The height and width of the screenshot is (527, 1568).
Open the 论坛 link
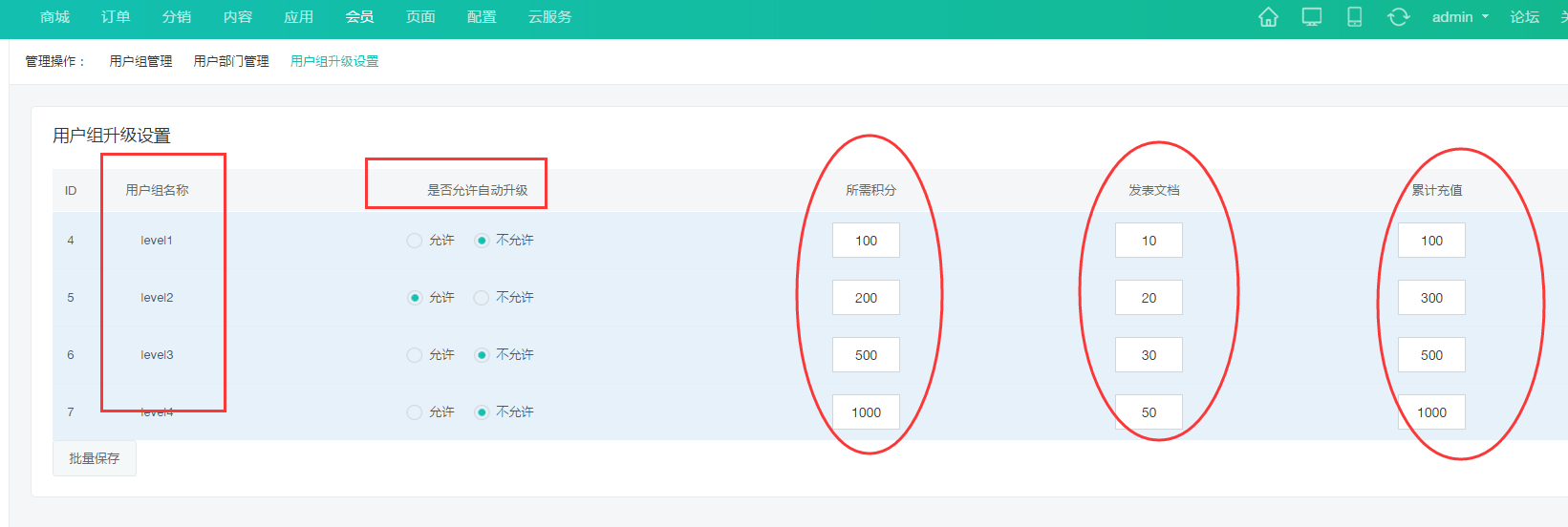(1524, 17)
